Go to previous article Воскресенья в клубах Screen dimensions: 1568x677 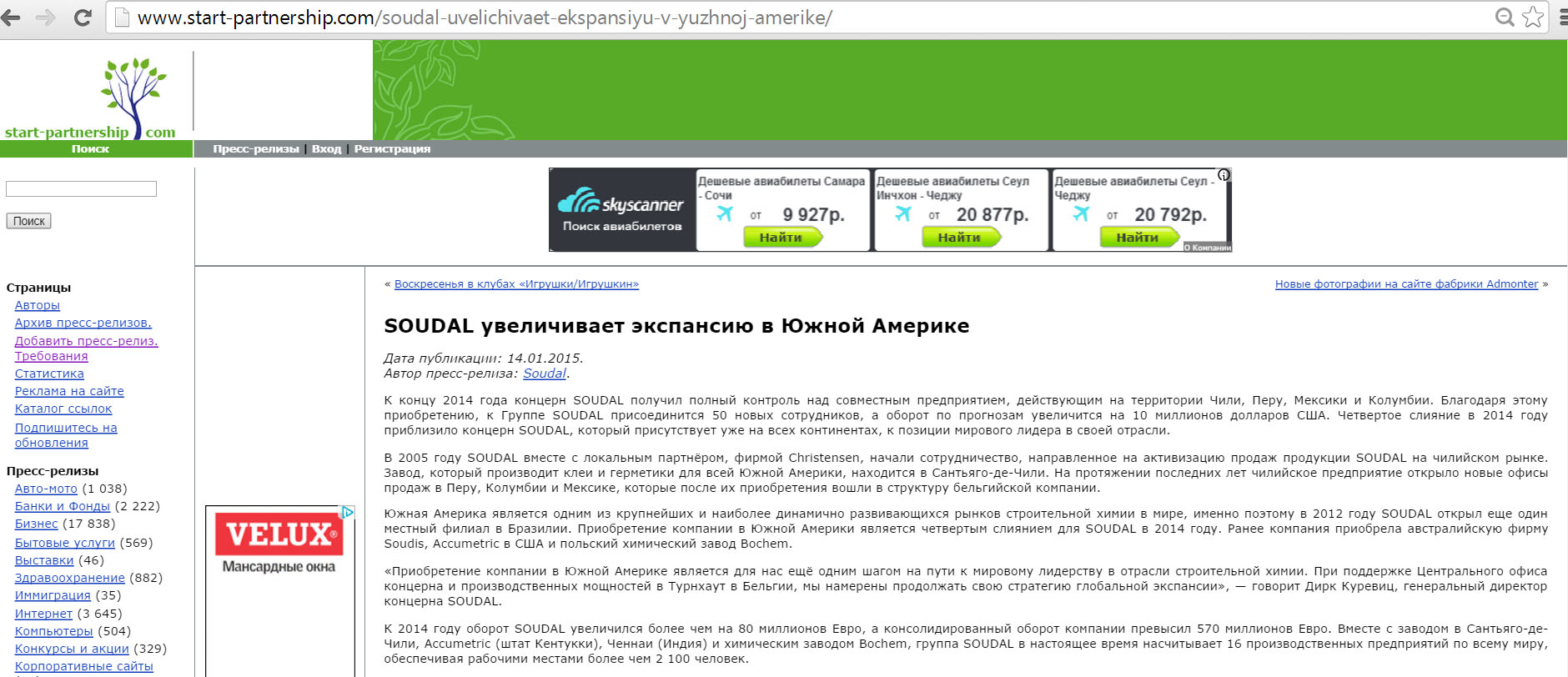click(x=516, y=284)
